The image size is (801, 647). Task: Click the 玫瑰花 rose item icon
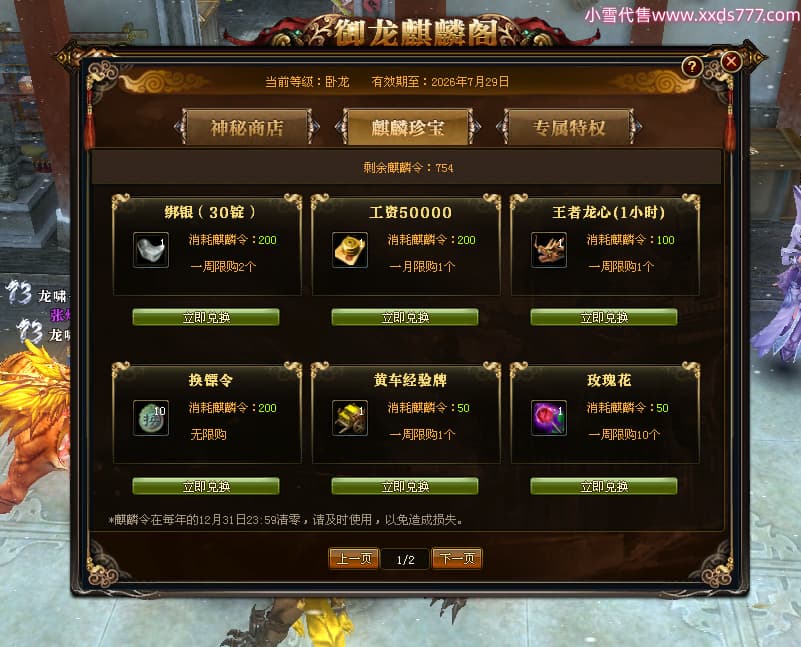[549, 418]
